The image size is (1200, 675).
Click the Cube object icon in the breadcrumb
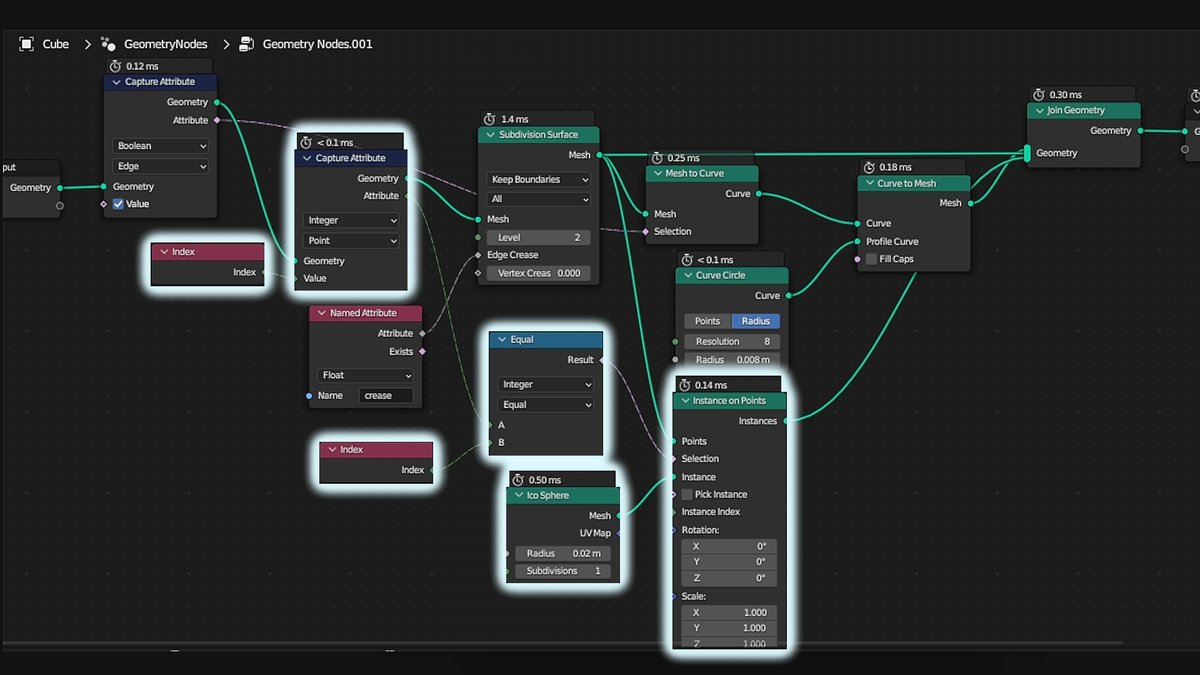[x=25, y=43]
